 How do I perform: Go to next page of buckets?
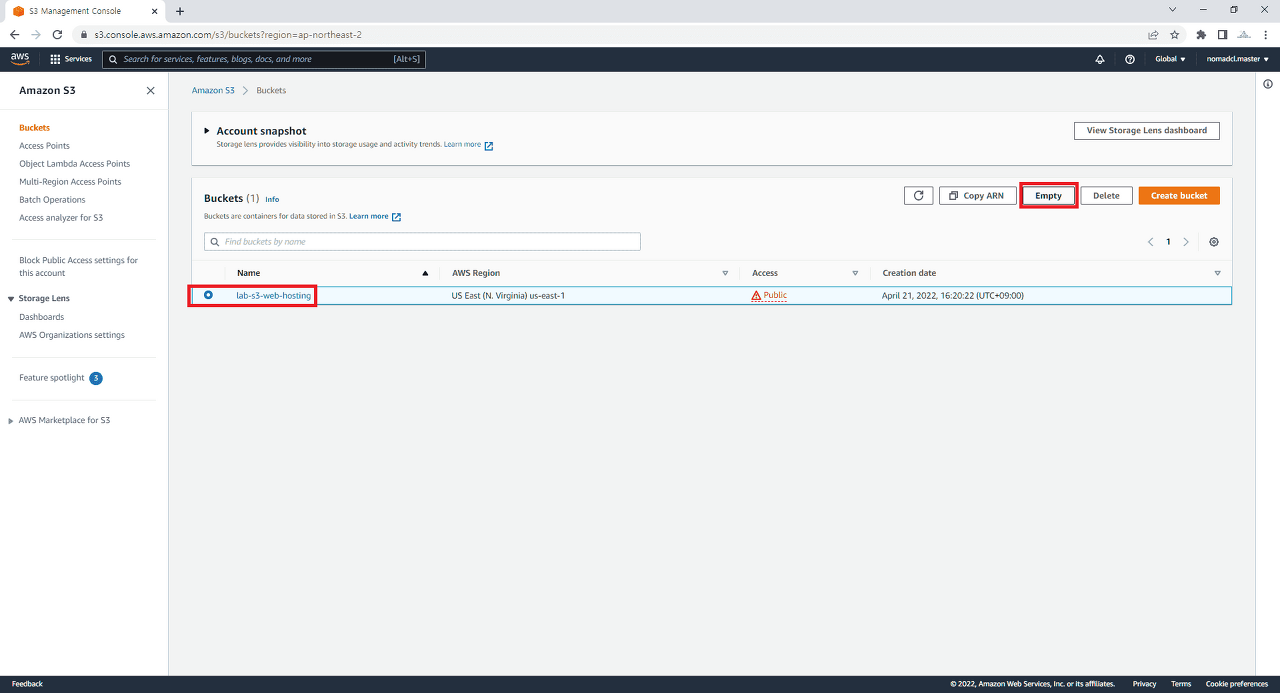(x=1186, y=242)
